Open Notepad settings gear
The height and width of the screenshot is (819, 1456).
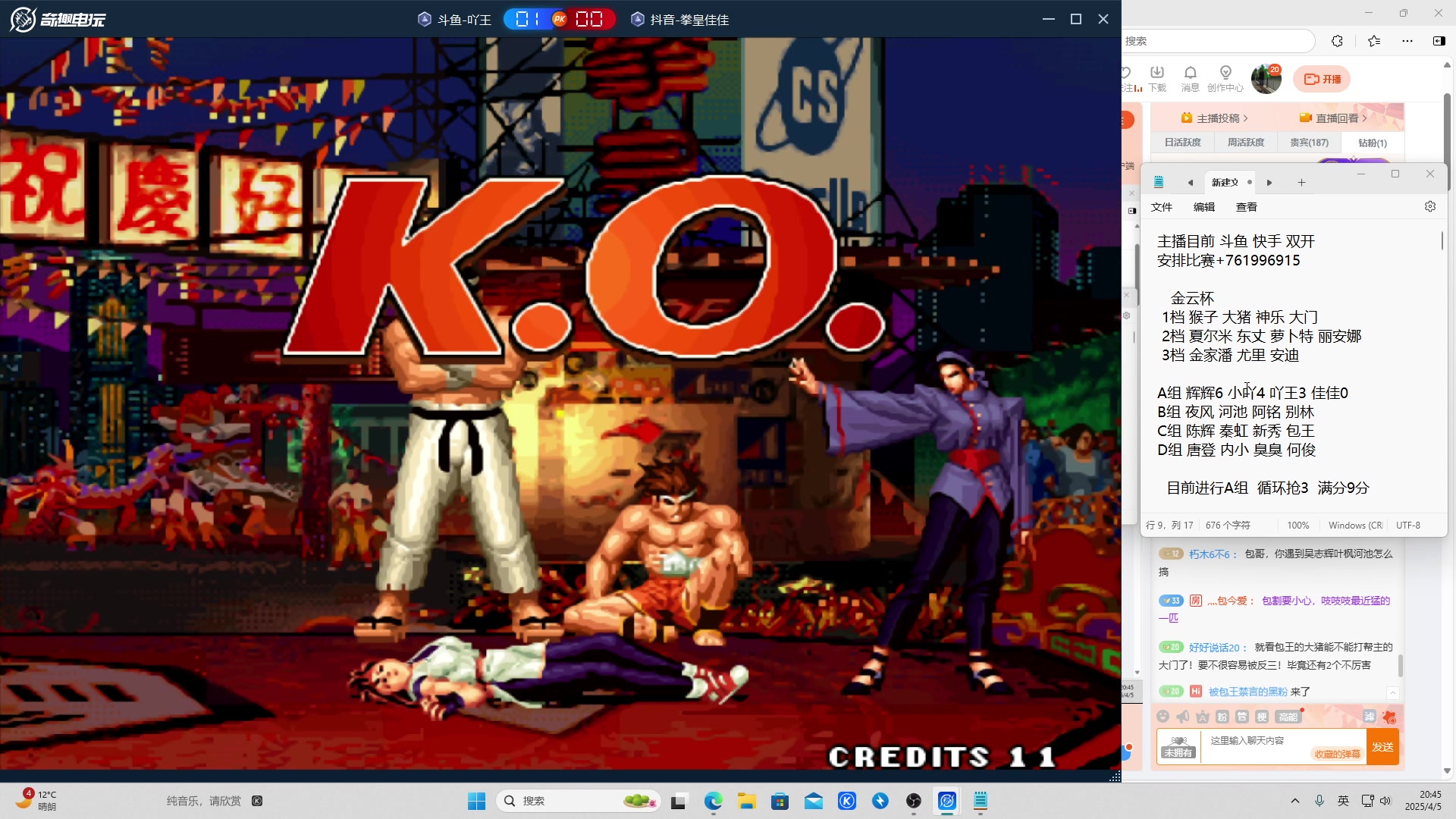1430,206
